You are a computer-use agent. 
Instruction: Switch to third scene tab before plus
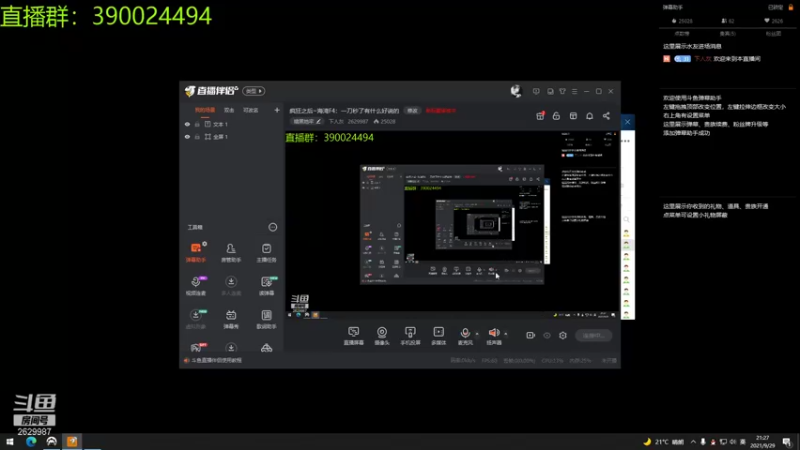(x=251, y=110)
